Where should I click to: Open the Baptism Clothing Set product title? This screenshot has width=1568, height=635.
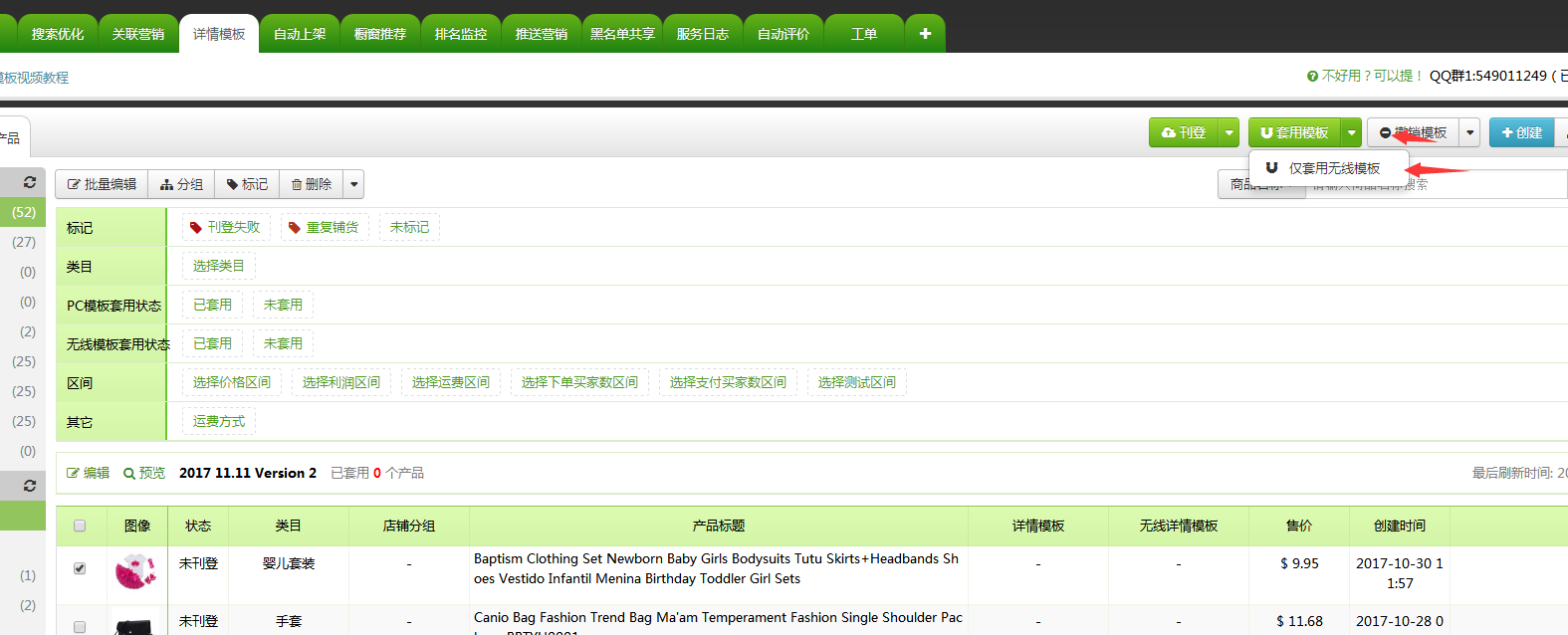click(x=716, y=568)
